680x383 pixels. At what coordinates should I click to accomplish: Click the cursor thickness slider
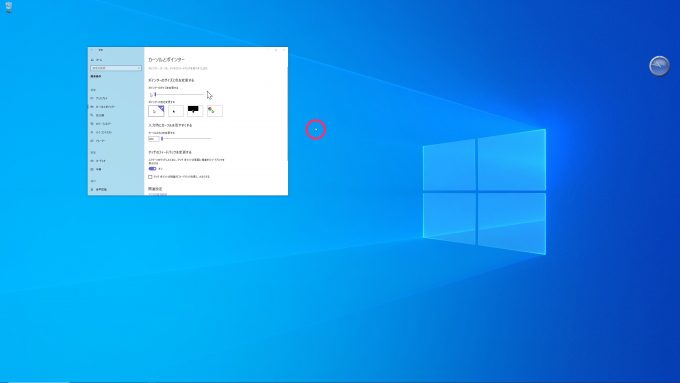coord(186,138)
